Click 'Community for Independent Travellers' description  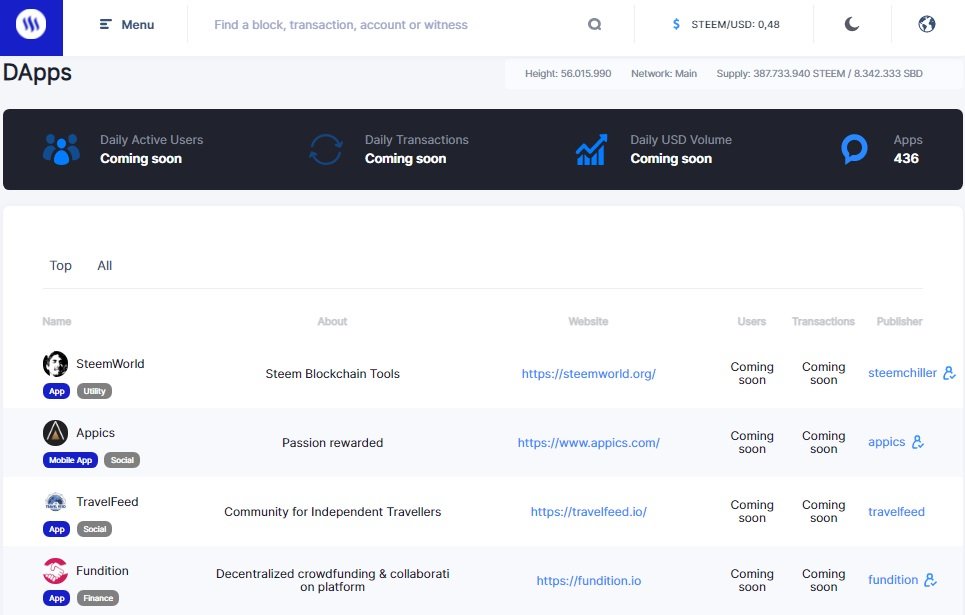coord(332,512)
